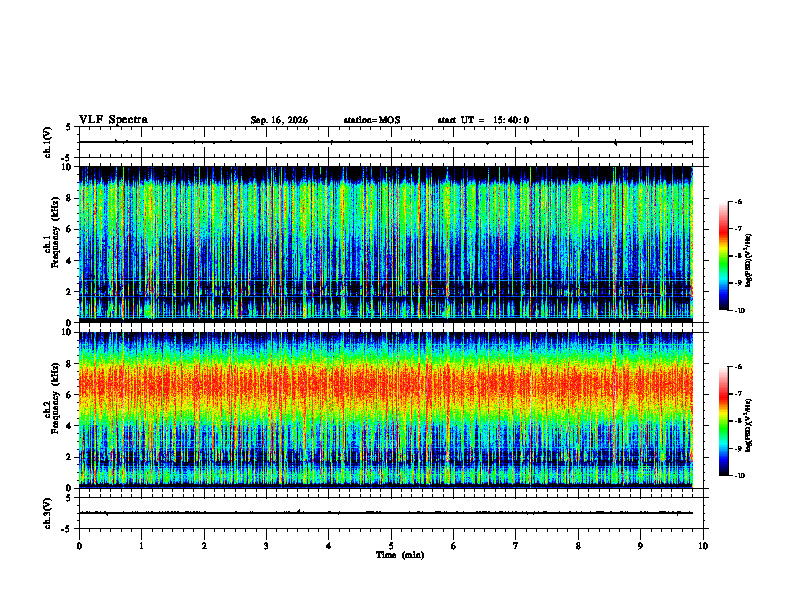Click the 10 minute tick on time axis
Viewport: 792px width, 612px height.
click(x=703, y=546)
